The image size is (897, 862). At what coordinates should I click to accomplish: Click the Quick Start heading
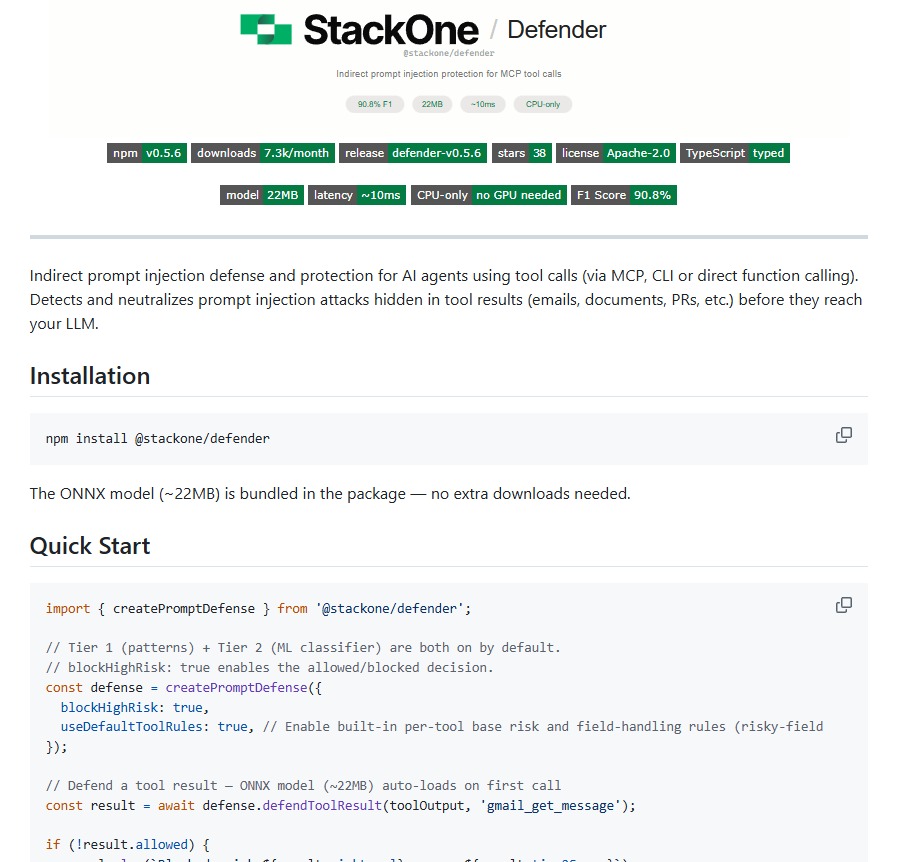[90, 546]
